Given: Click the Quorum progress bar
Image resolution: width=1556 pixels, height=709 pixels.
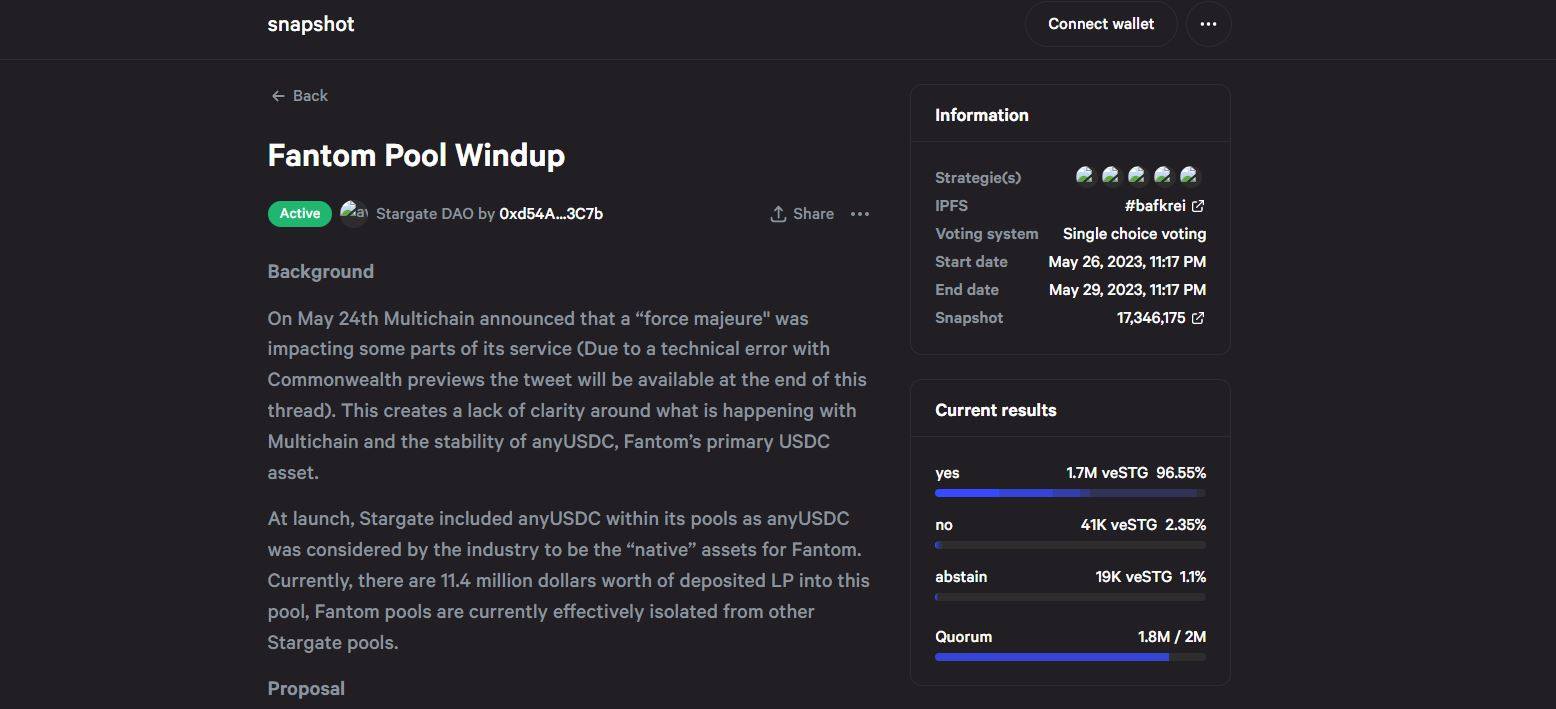Looking at the screenshot, I should click(x=1070, y=657).
